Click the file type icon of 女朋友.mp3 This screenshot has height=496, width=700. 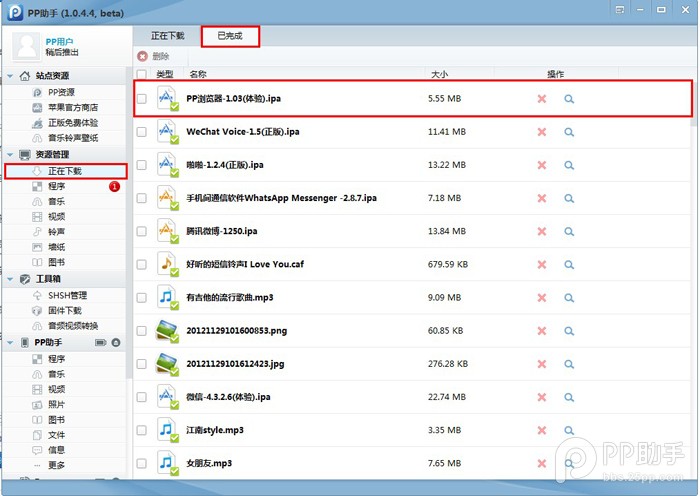[x=168, y=463]
